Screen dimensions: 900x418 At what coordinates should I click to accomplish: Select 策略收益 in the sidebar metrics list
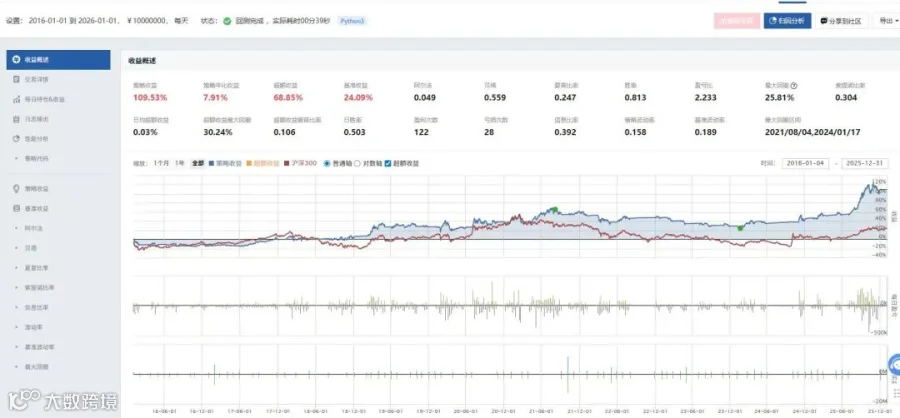point(37,188)
